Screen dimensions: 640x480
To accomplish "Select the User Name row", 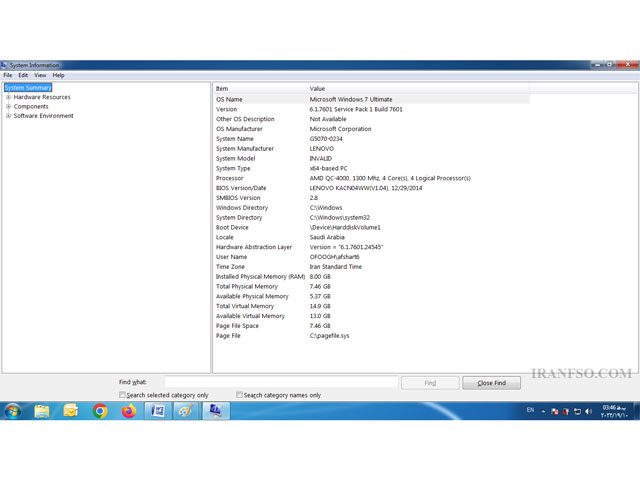I will (371, 257).
